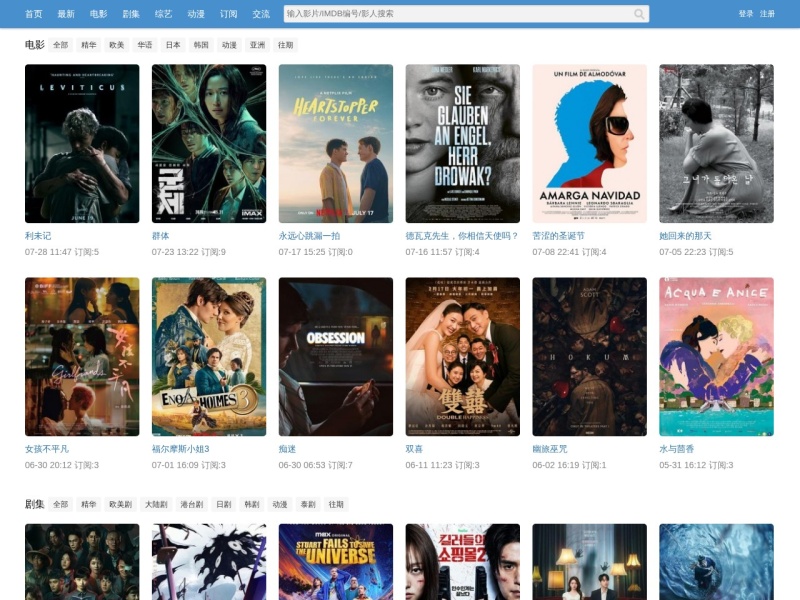Image resolution: width=800 pixels, height=600 pixels.
Task: Click the 女孩不平凡 title link
Action: 46,449
